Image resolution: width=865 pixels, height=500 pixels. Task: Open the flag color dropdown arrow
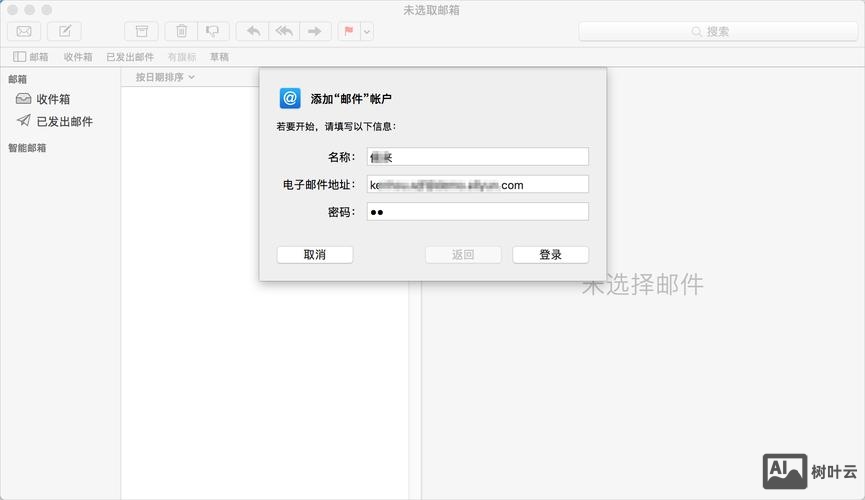[367, 31]
